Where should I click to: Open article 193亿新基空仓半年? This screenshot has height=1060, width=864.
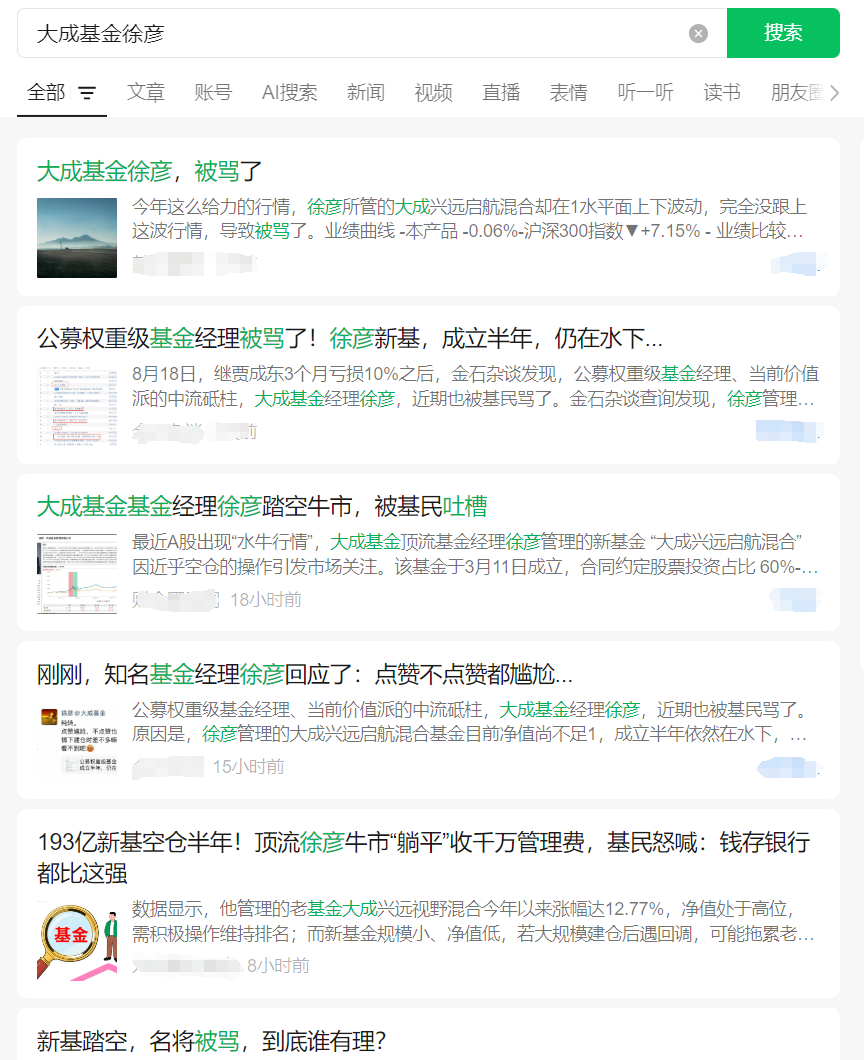pyautogui.click(x=423, y=857)
